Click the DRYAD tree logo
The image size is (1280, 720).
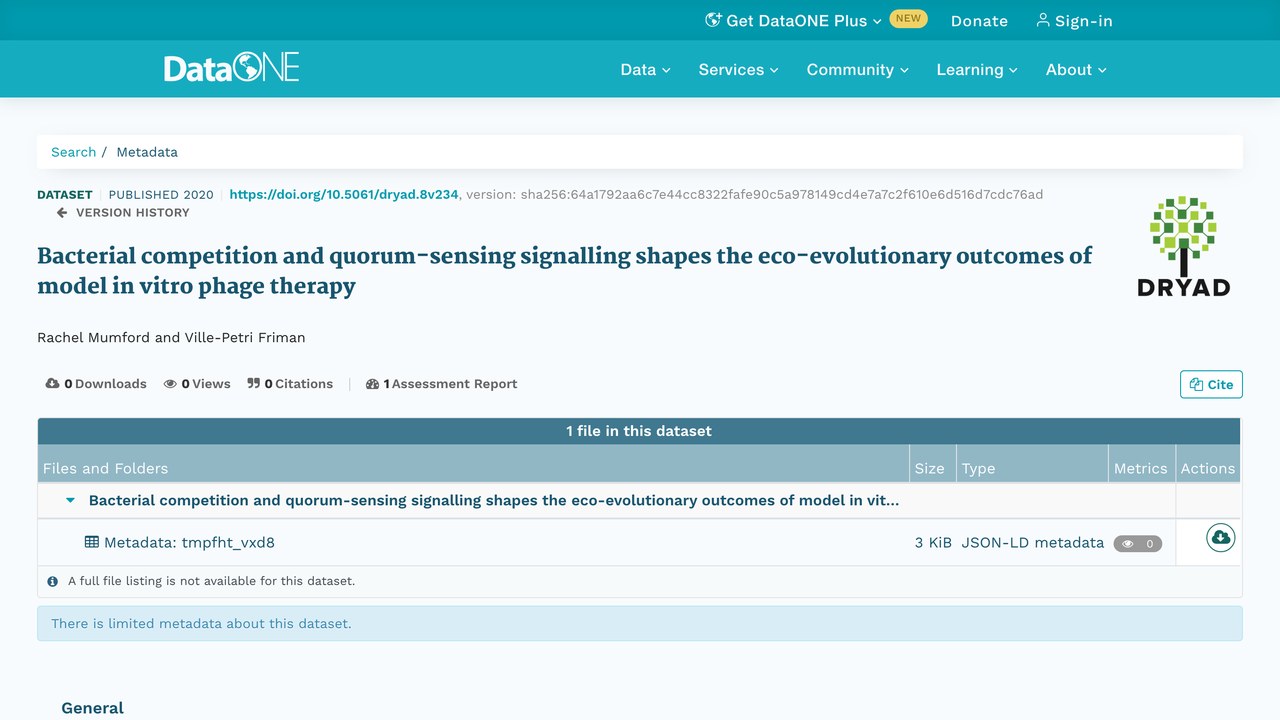[x=1184, y=246]
